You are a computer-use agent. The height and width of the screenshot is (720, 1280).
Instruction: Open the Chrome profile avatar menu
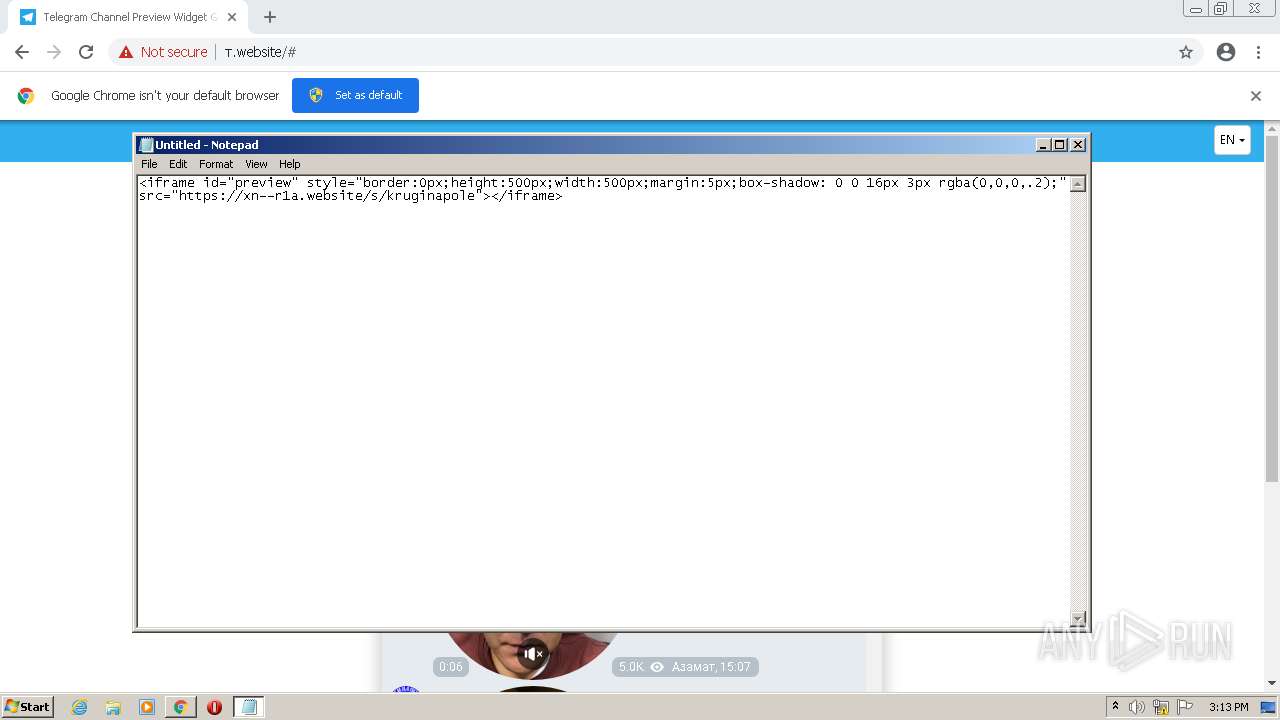pyautogui.click(x=1226, y=52)
